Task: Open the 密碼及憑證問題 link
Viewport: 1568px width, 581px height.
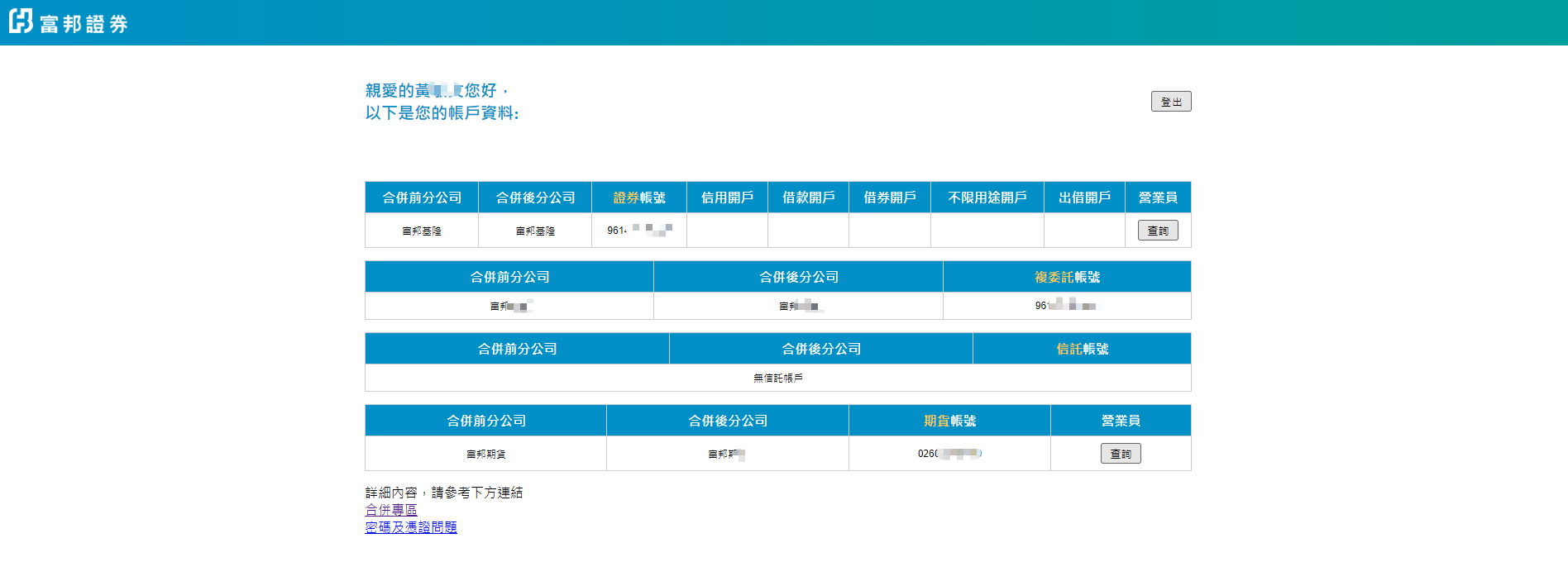Action: (x=411, y=527)
